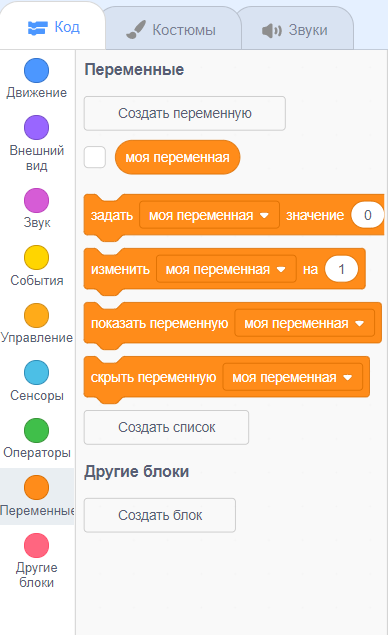This screenshot has height=635, width=388.
Task: Open dropdown in показать переменную block
Action: (x=305, y=323)
